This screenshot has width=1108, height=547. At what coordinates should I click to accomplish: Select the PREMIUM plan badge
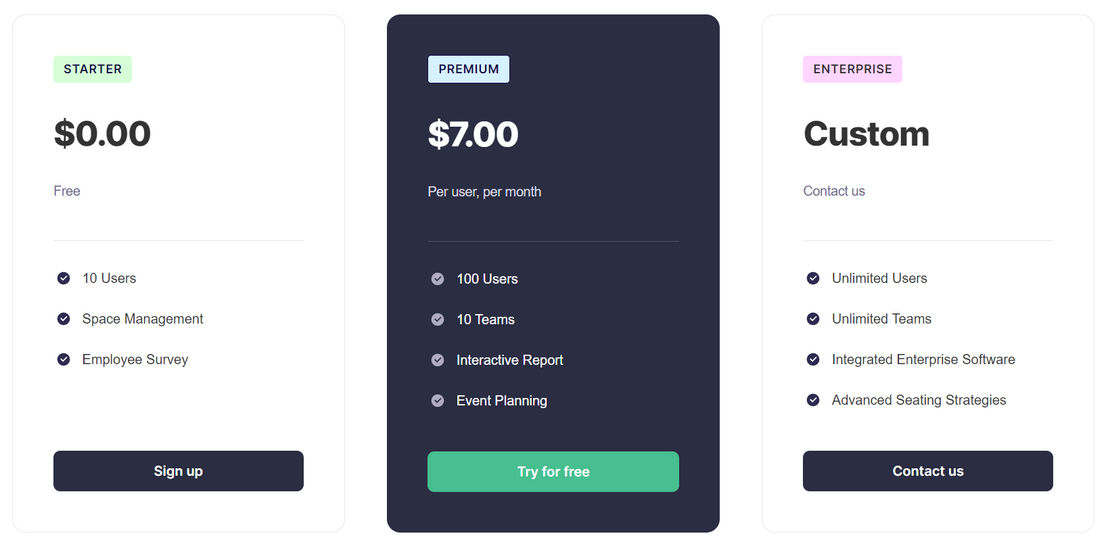click(x=468, y=69)
